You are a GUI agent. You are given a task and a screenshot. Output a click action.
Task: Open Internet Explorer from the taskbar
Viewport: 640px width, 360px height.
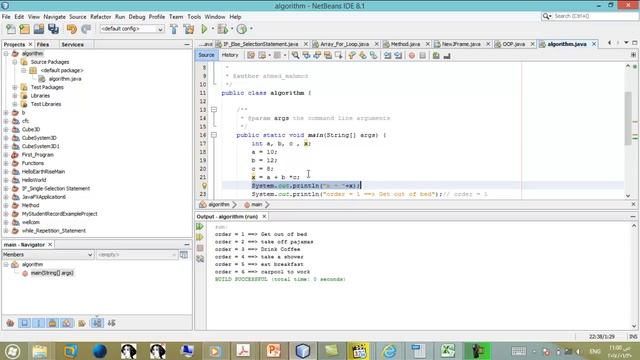point(389,351)
